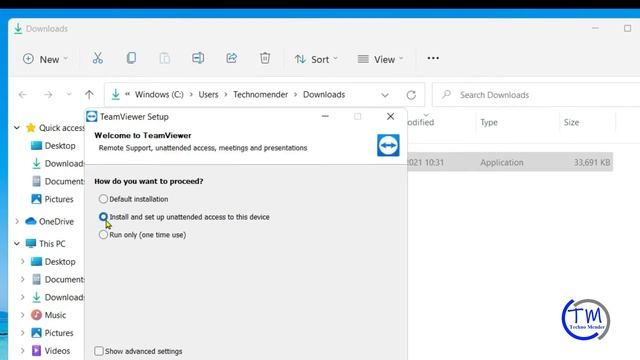Screen dimensions: 640x360
Task: Enable Show advanced settings checkbox
Action: click(x=99, y=351)
